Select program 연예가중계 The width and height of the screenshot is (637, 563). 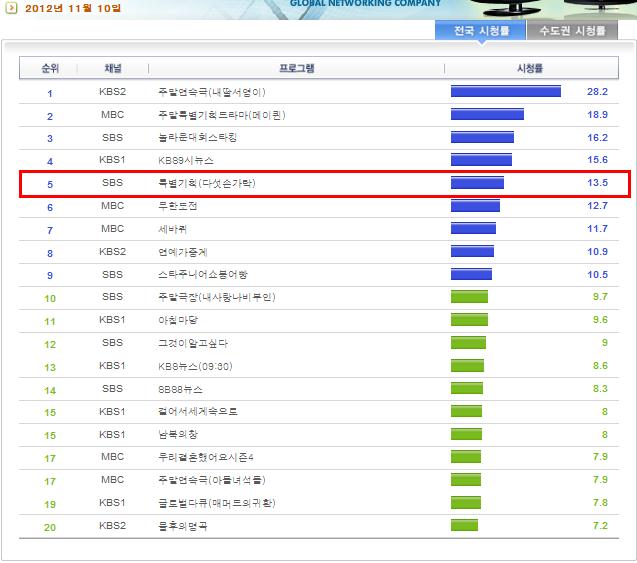[182, 252]
